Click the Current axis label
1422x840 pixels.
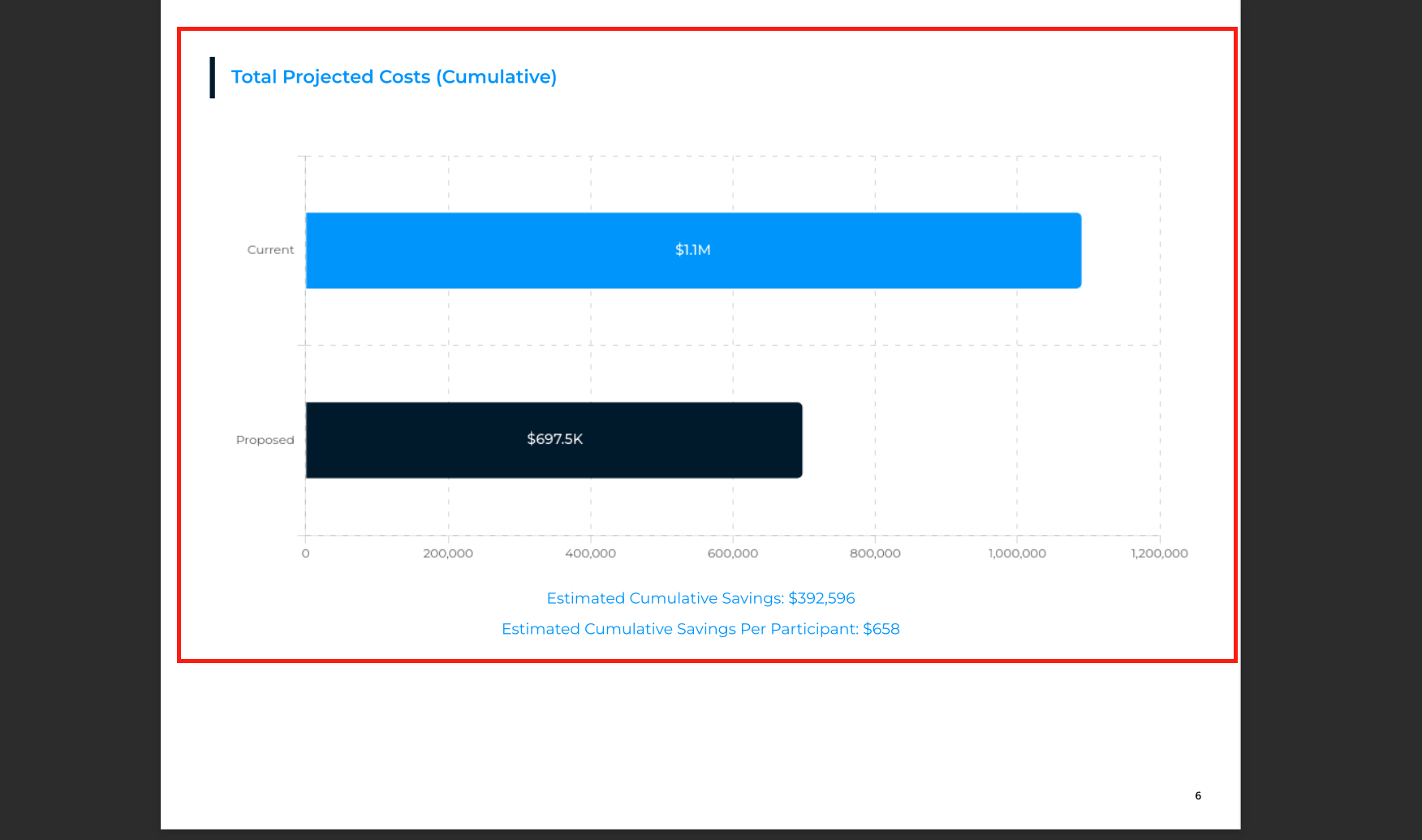(x=270, y=250)
